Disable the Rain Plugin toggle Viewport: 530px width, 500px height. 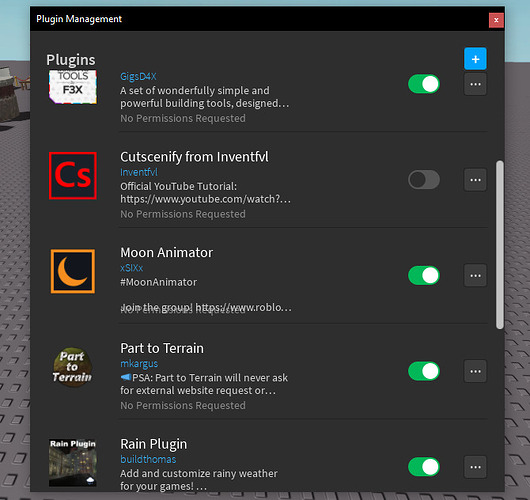(424, 467)
